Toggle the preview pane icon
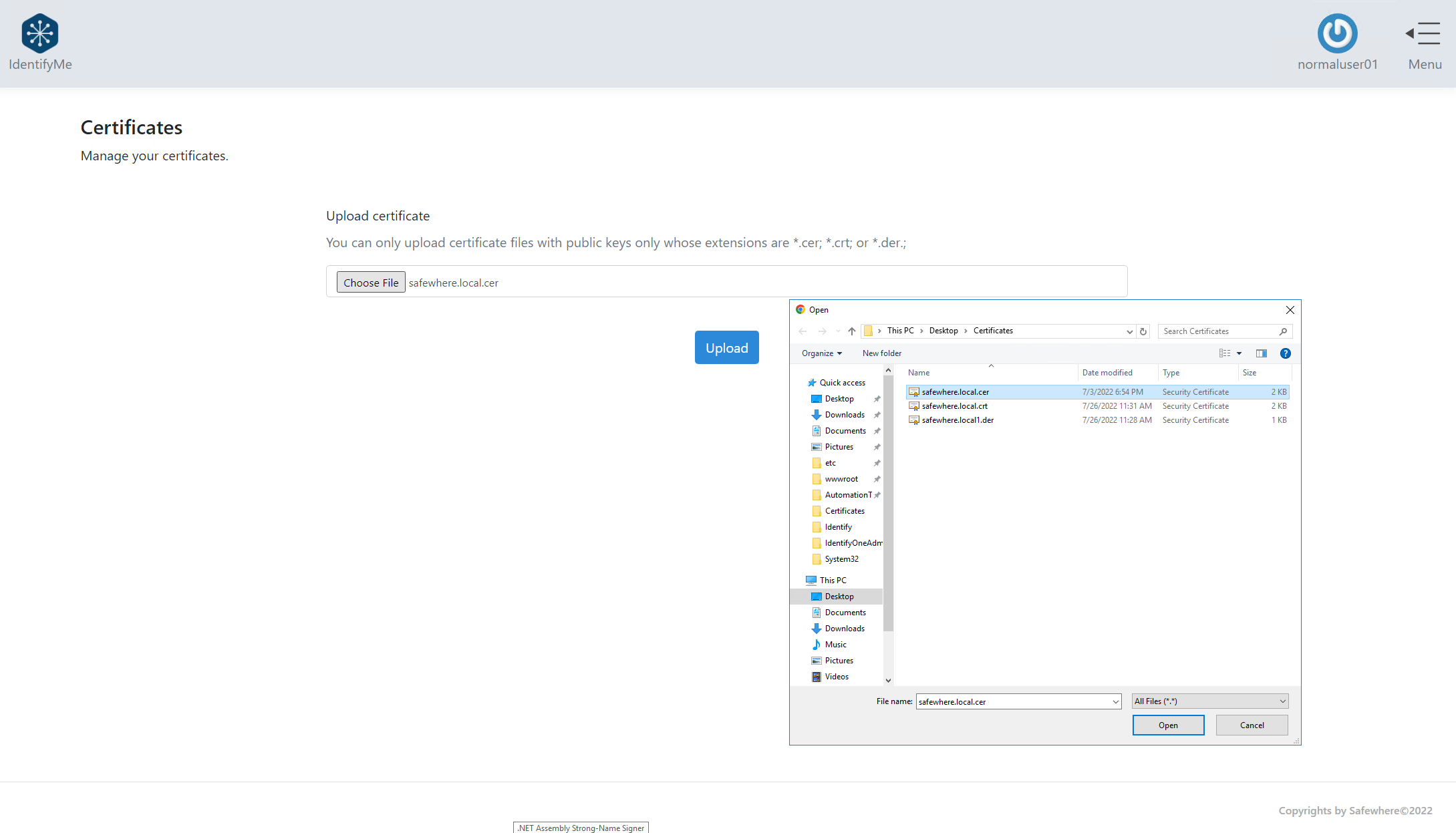This screenshot has width=1456, height=833. tap(1261, 353)
